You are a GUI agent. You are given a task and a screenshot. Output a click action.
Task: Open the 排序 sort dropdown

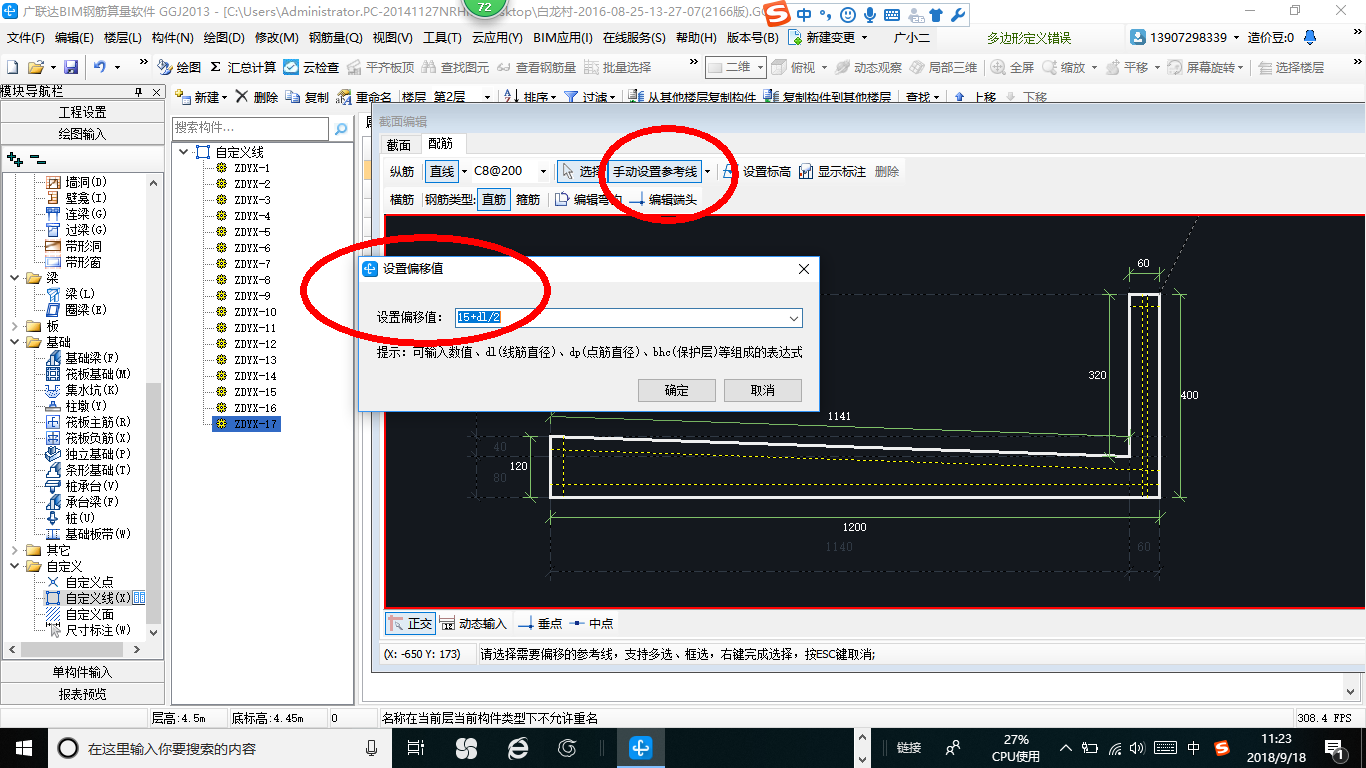[x=551, y=97]
